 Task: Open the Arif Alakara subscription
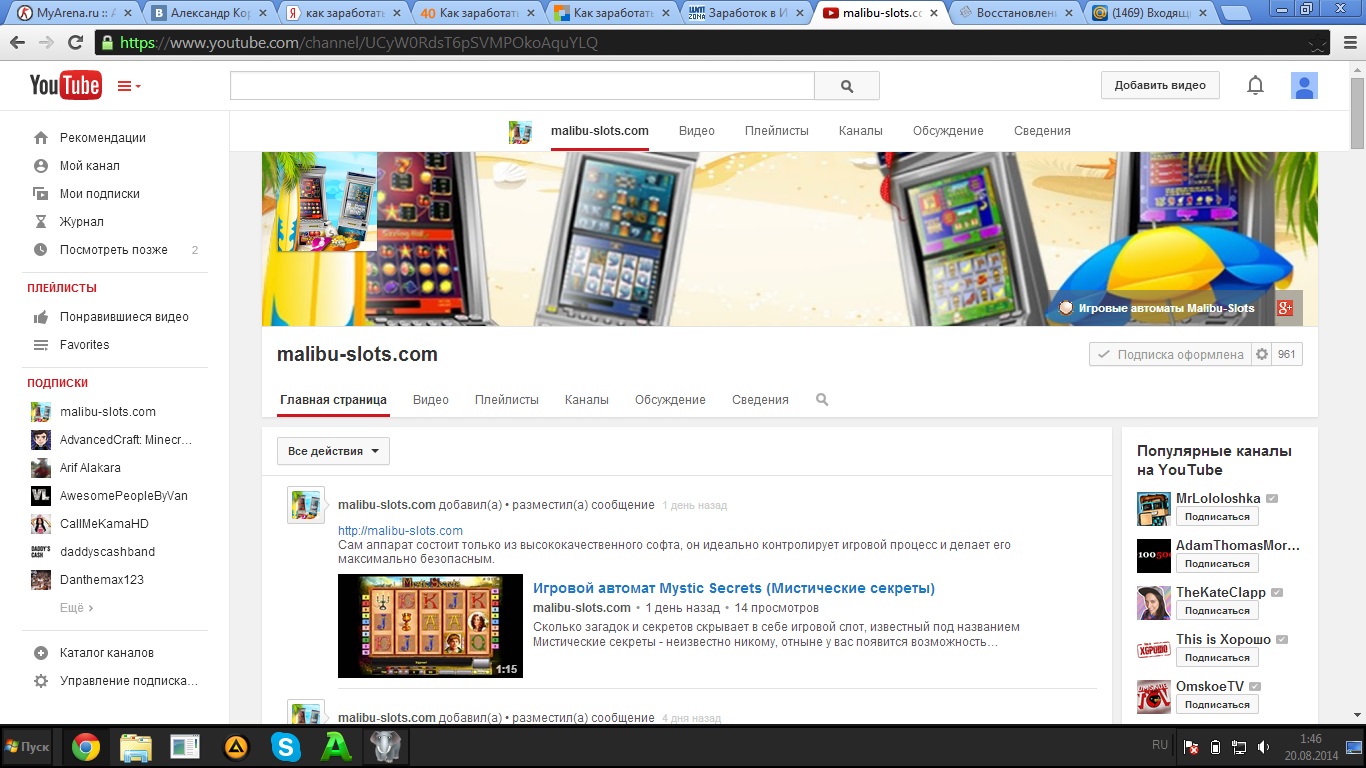[90, 468]
